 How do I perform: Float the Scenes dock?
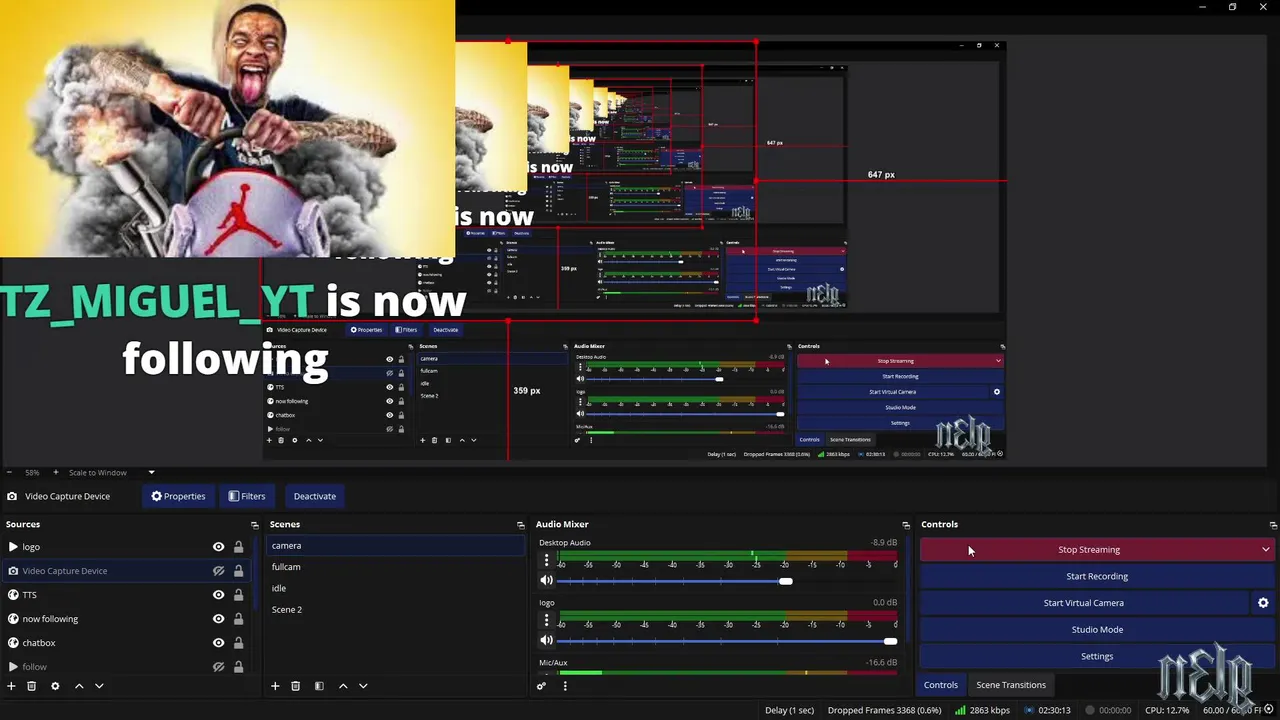pyautogui.click(x=520, y=525)
